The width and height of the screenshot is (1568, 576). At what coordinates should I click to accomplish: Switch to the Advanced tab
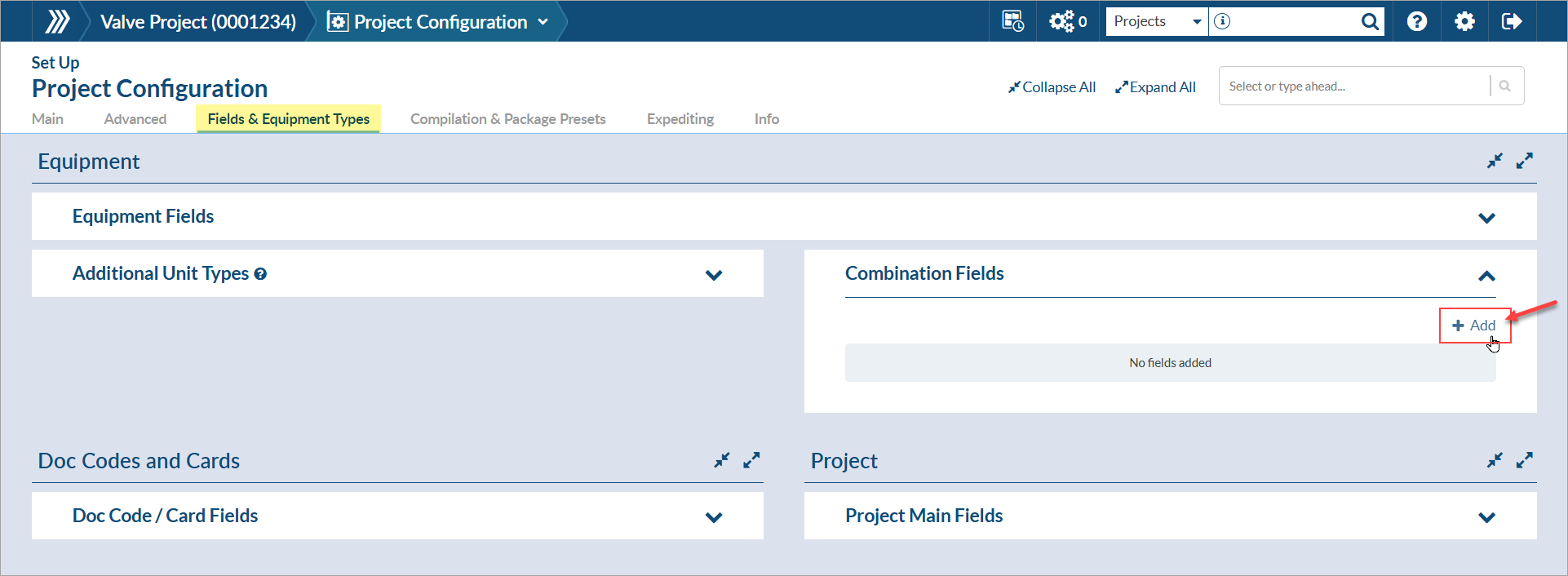[135, 119]
